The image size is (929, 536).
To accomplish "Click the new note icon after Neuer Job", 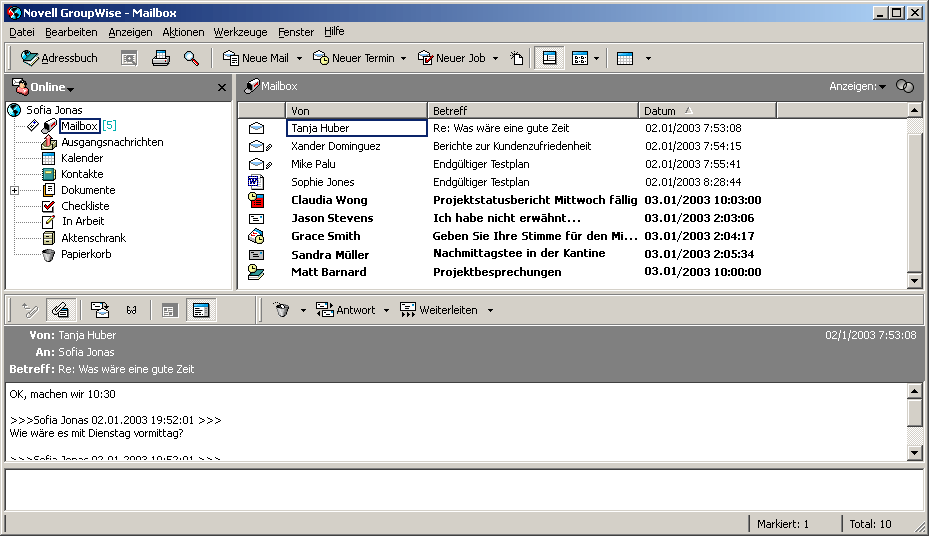I will click(517, 58).
